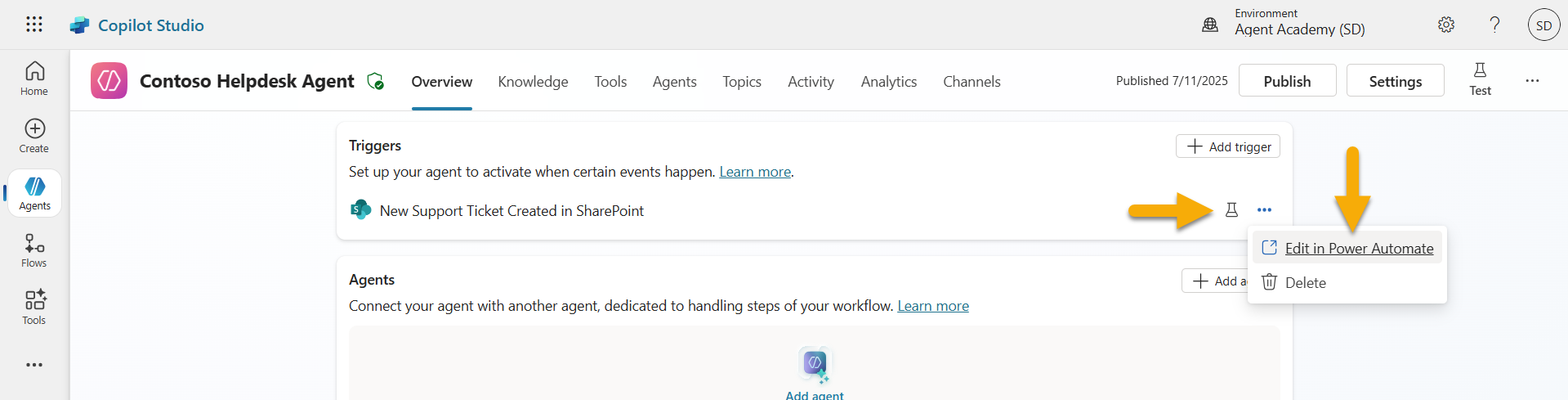This screenshot has height=400, width=1568.
Task: Select Edit in Power Automate
Action: [1359, 249]
